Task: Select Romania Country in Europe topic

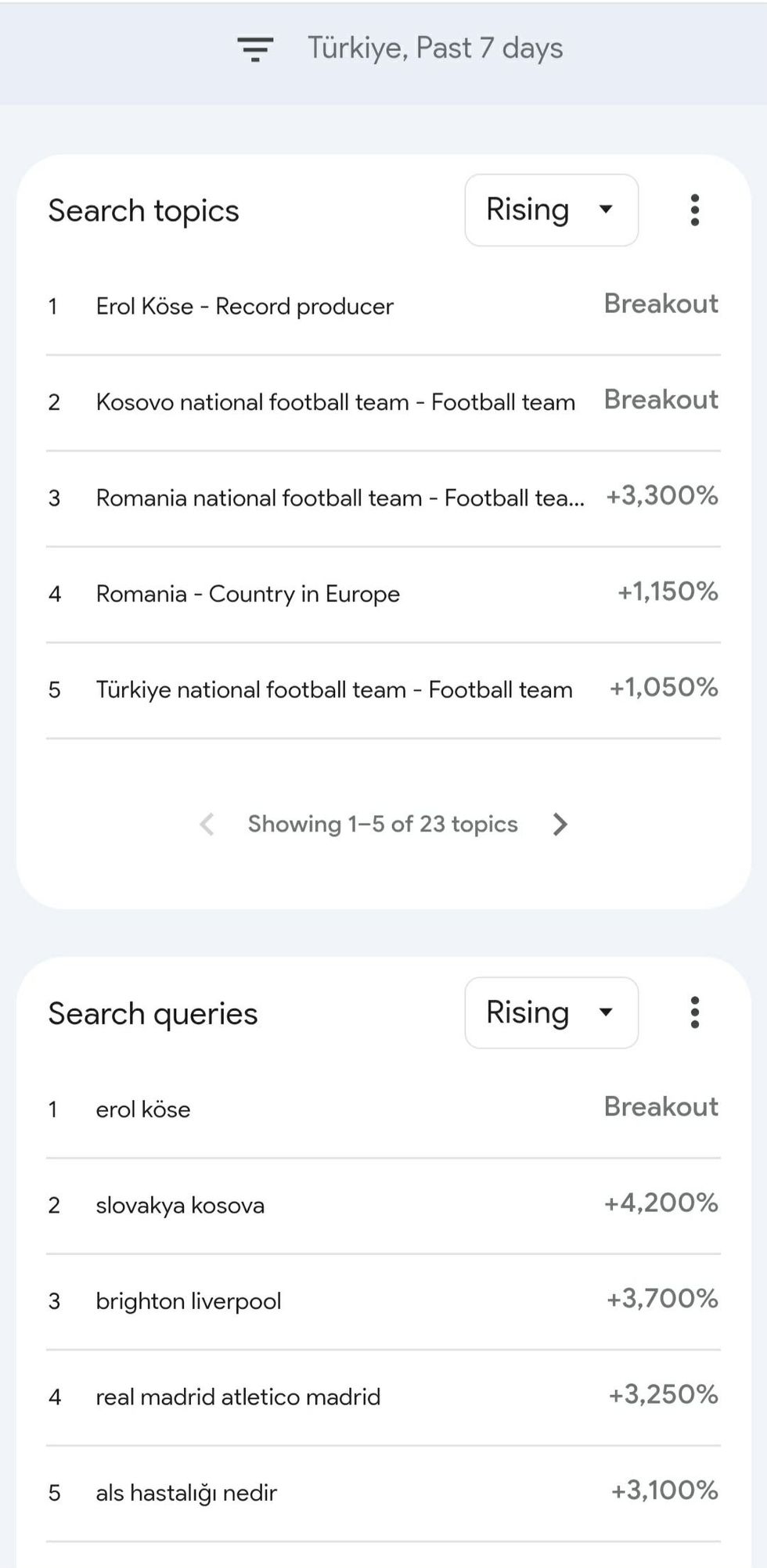Action: coord(247,594)
